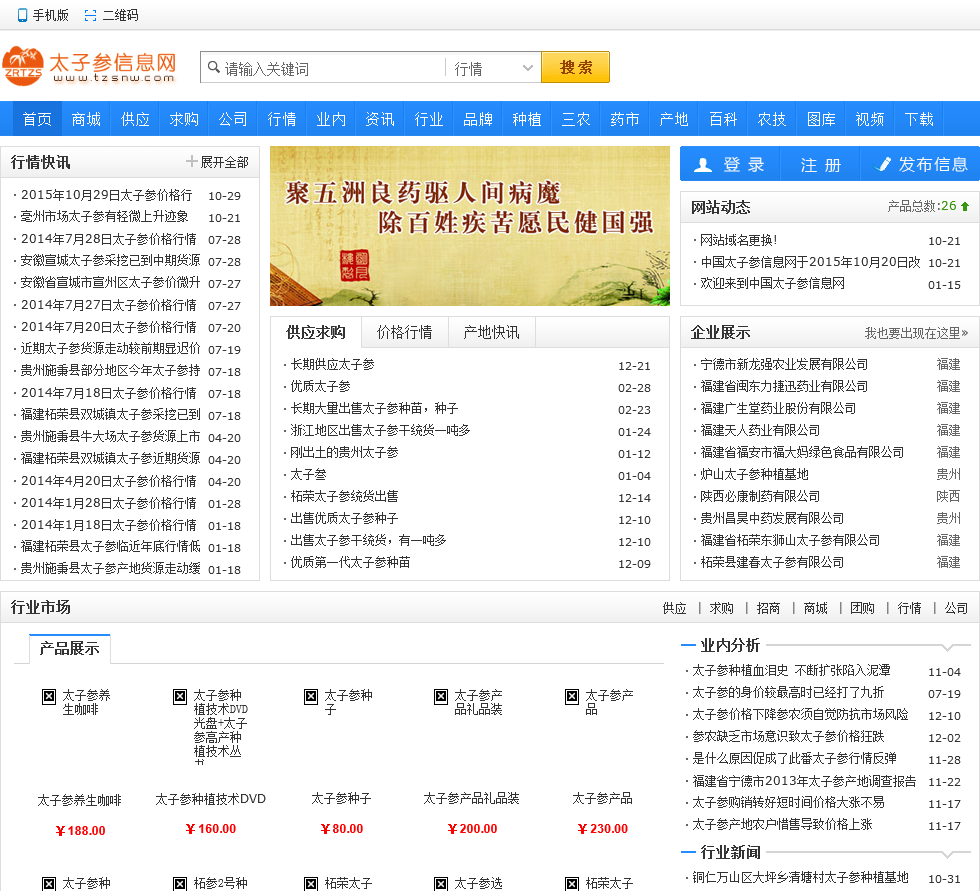Switch to the 价格行情 tab

coord(404,332)
